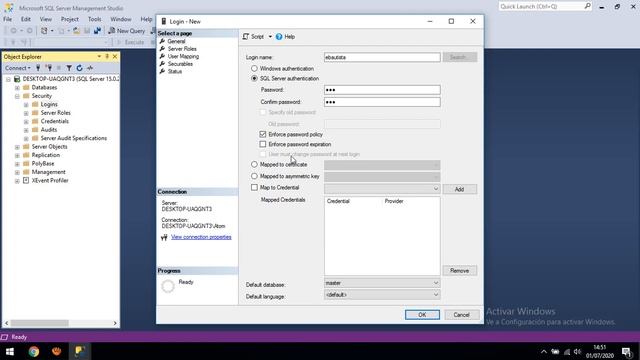Click the Remove credential button
Image resolution: width=640 pixels, height=360 pixels.
(460, 271)
